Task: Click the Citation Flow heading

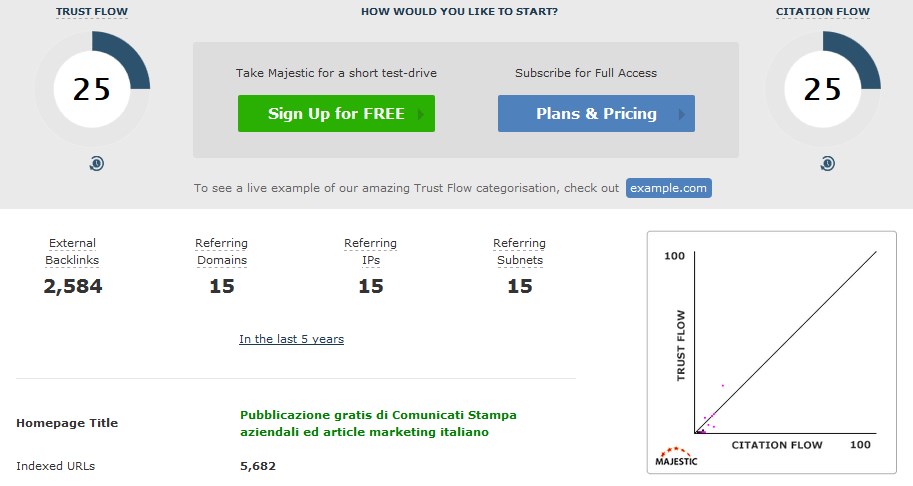Action: (x=823, y=12)
